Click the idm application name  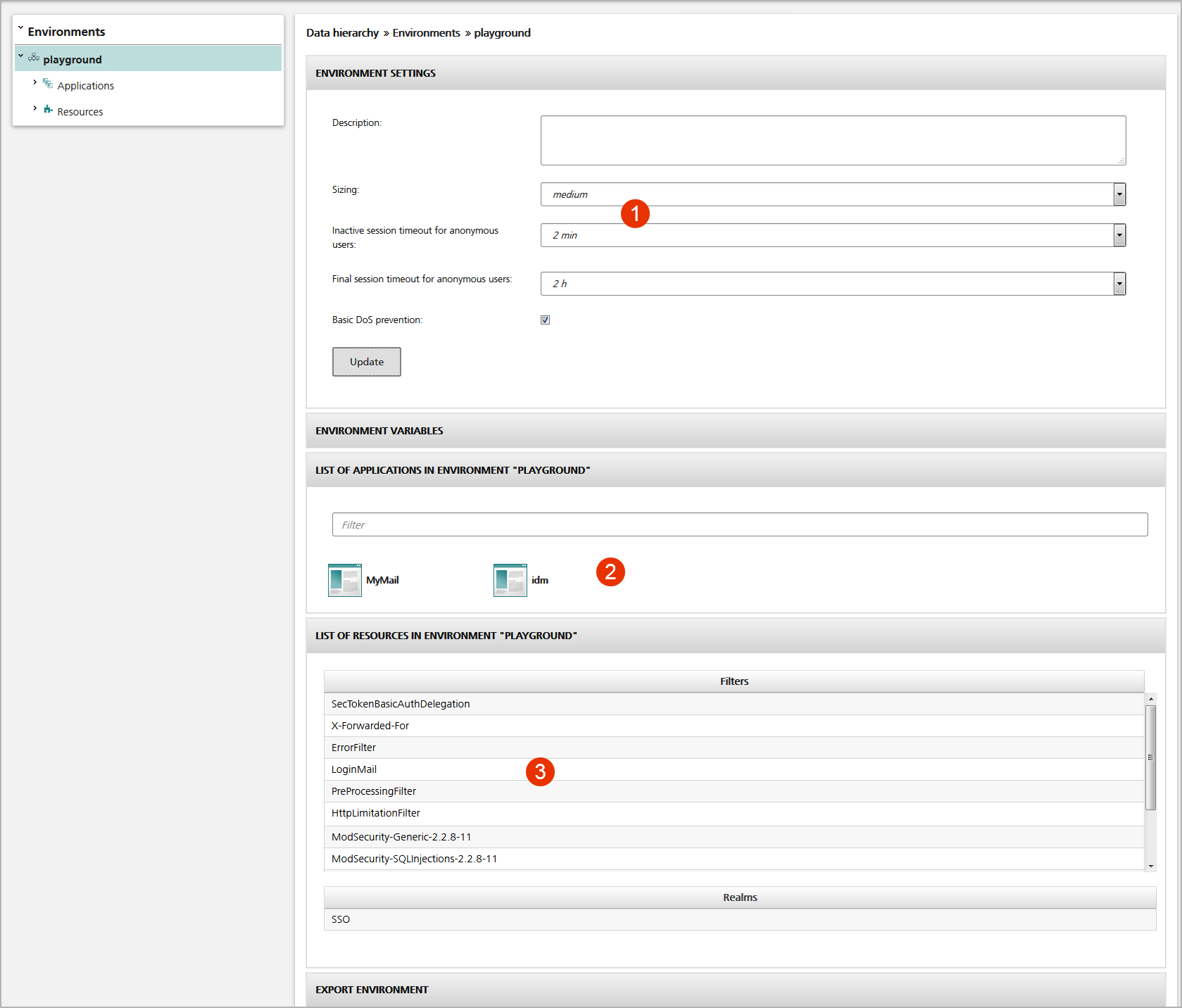540,580
